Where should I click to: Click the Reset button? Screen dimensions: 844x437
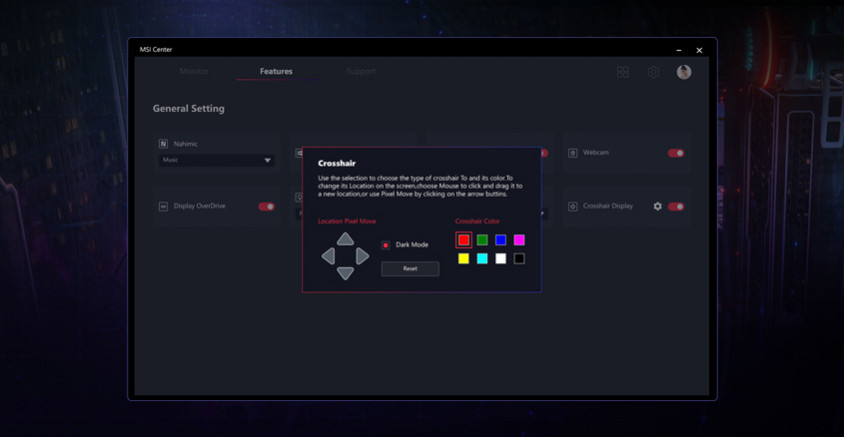(410, 269)
